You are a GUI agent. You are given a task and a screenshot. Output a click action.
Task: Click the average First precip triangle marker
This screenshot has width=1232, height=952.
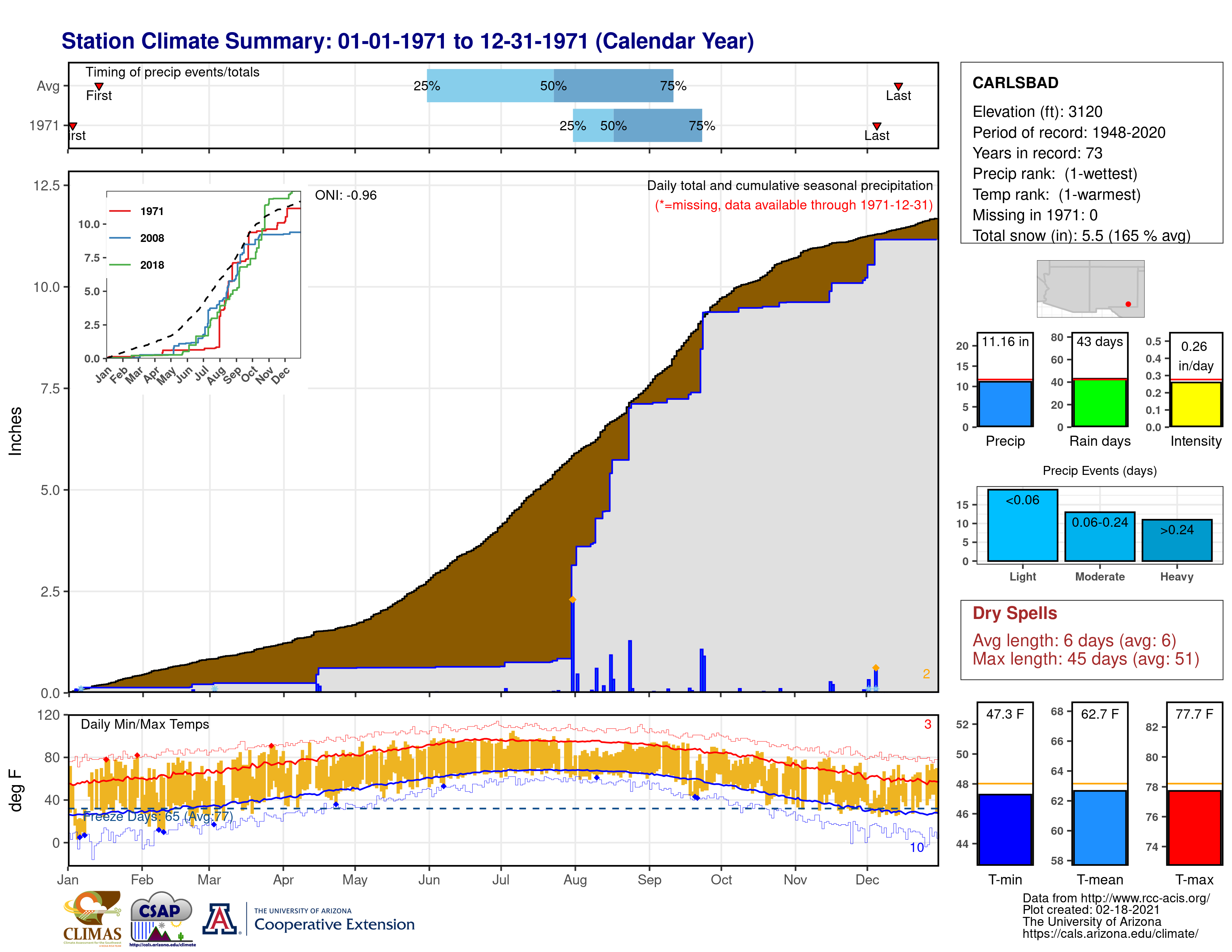(x=99, y=86)
